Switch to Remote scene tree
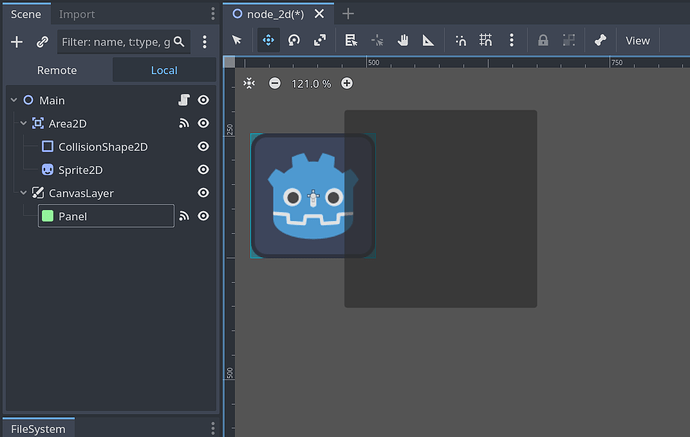Screen dimensions: 690x437 click(57, 70)
